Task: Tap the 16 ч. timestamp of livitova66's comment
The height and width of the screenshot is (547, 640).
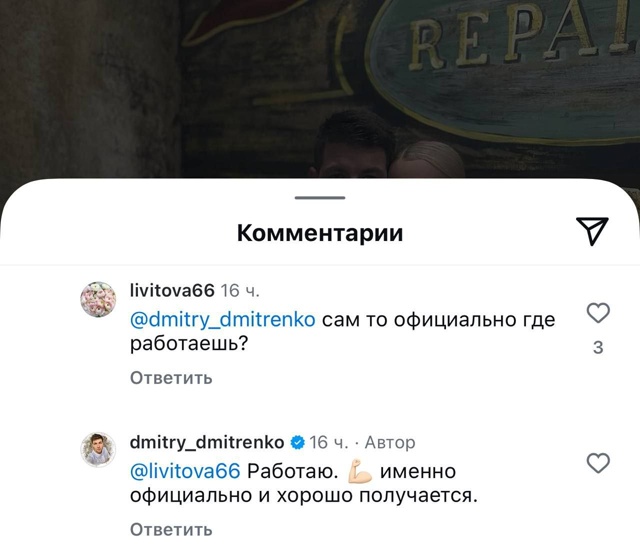Action: pos(240,291)
